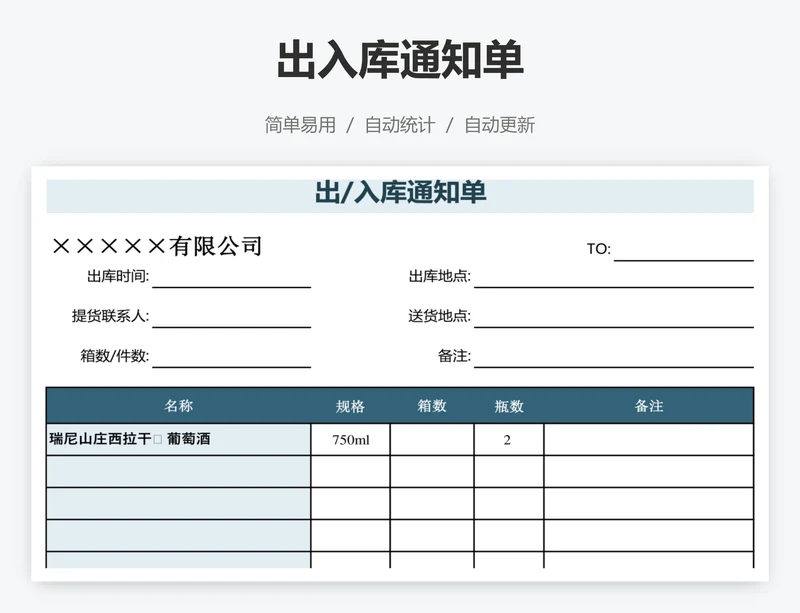Click the 出库时间 label

118,276
